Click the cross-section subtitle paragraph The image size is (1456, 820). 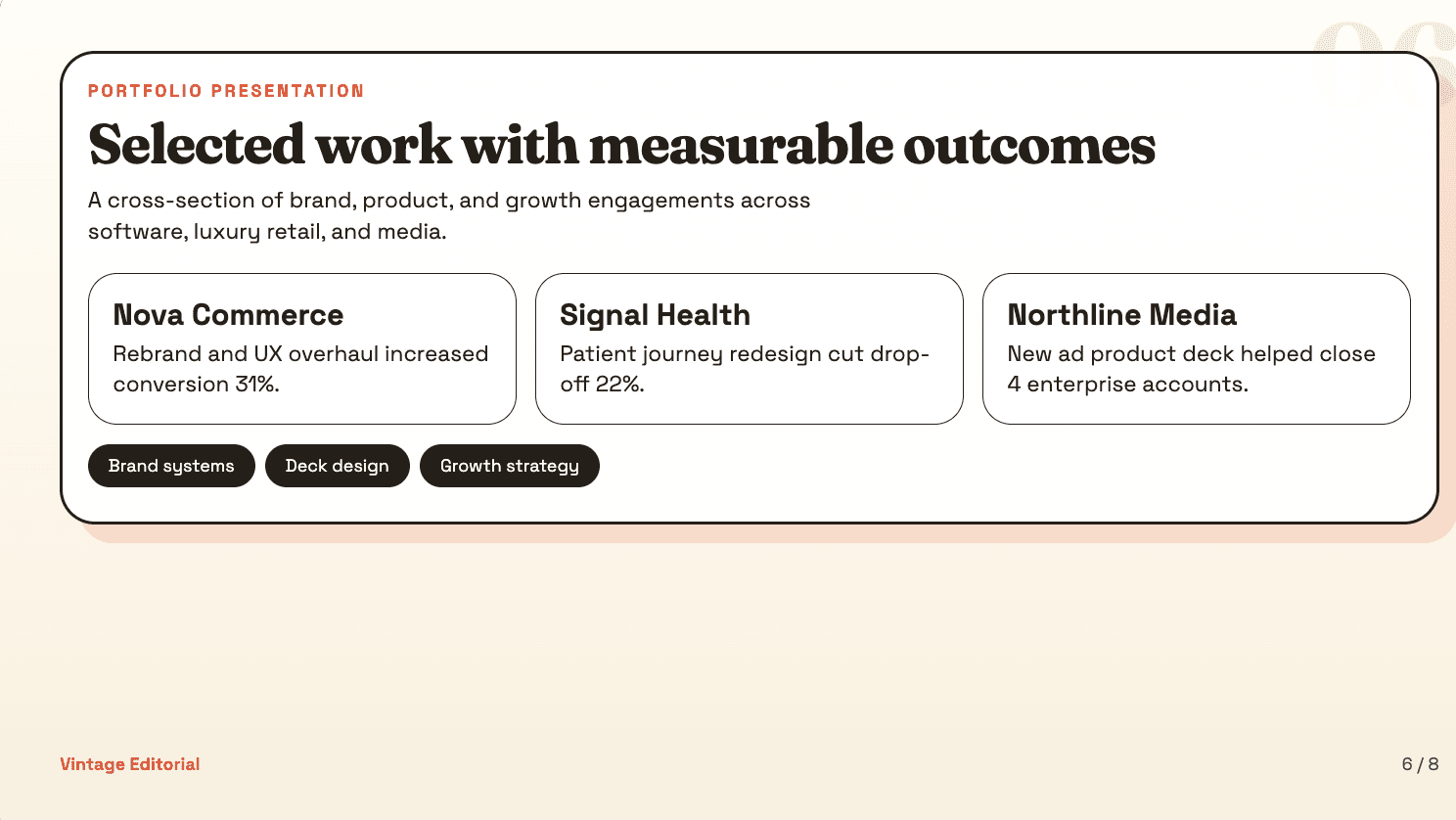449,215
